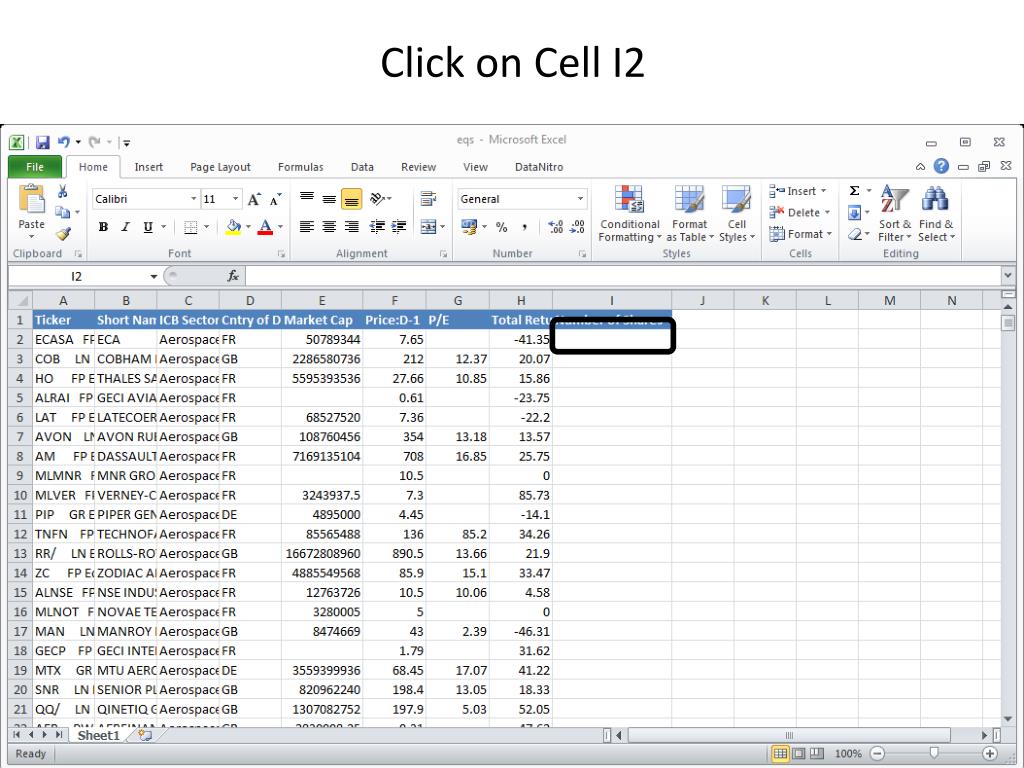Apply the red font color
The height and width of the screenshot is (768, 1024).
pos(265,227)
